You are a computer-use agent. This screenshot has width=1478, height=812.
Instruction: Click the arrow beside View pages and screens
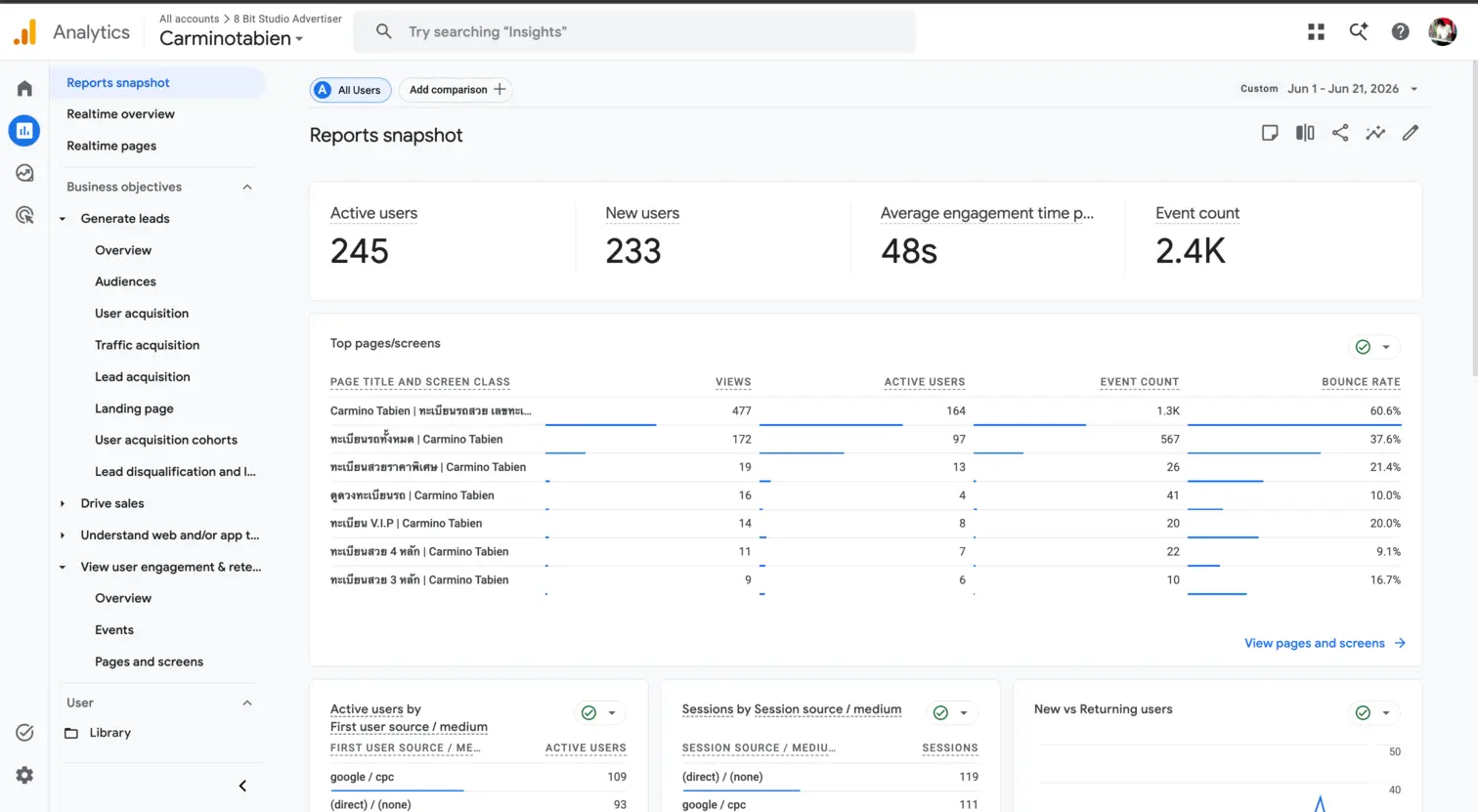point(1400,643)
